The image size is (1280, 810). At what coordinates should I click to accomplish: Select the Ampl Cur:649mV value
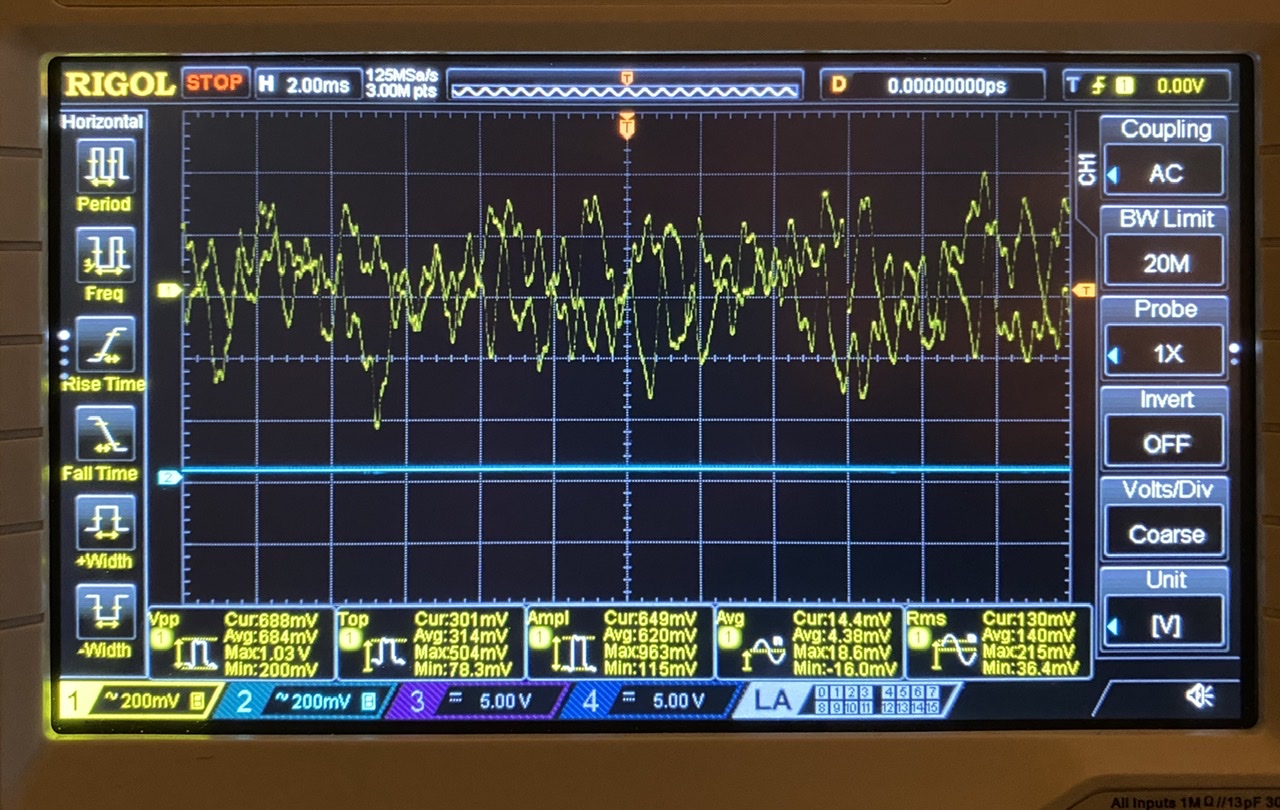pyautogui.click(x=650, y=618)
